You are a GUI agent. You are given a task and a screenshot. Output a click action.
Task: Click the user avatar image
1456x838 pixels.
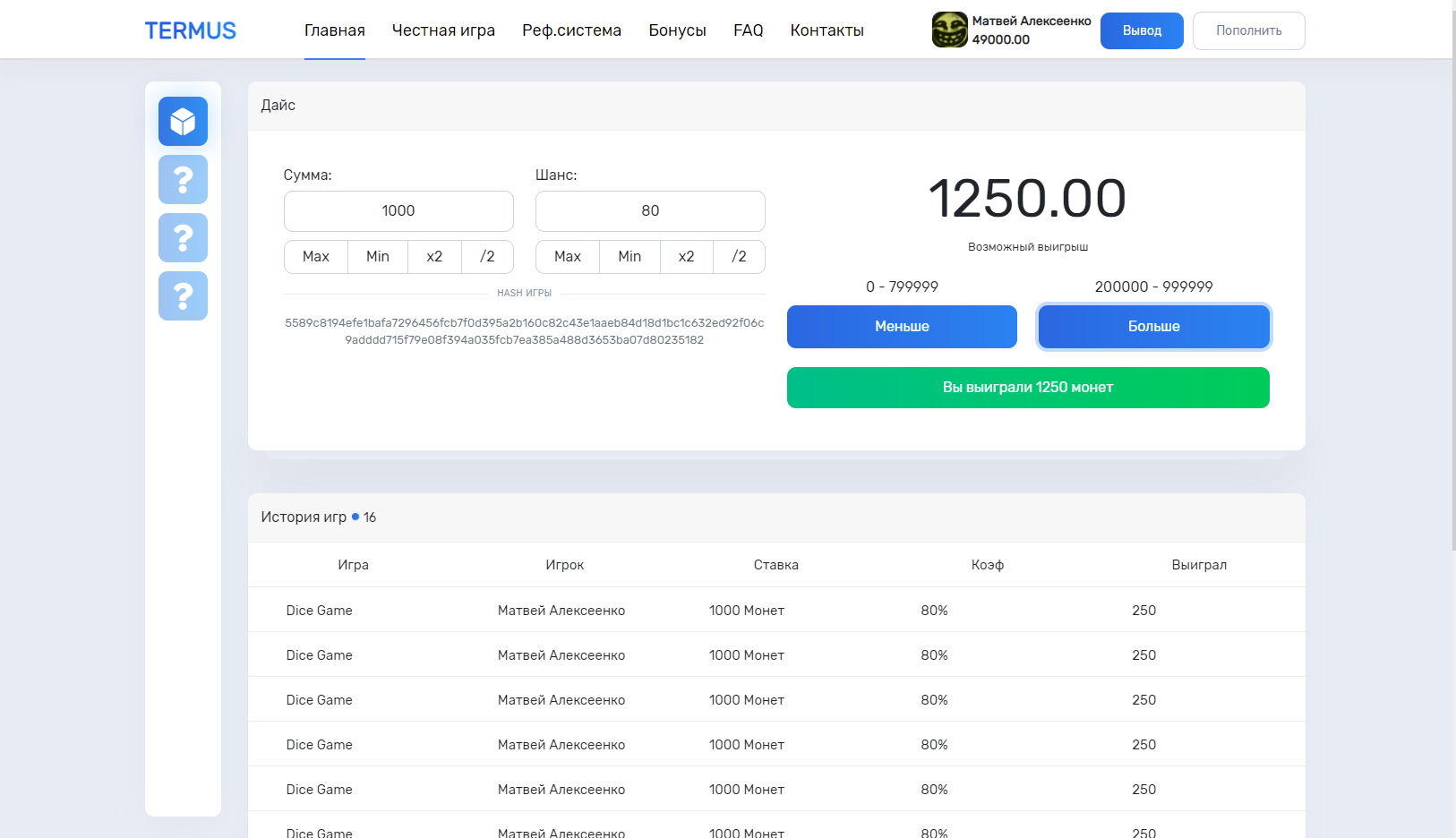coord(949,30)
